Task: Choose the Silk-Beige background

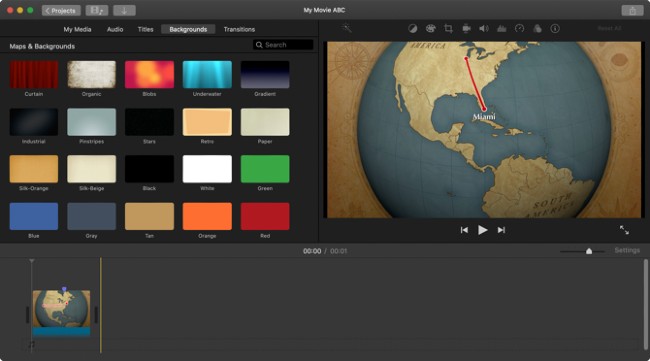Action: [92, 169]
